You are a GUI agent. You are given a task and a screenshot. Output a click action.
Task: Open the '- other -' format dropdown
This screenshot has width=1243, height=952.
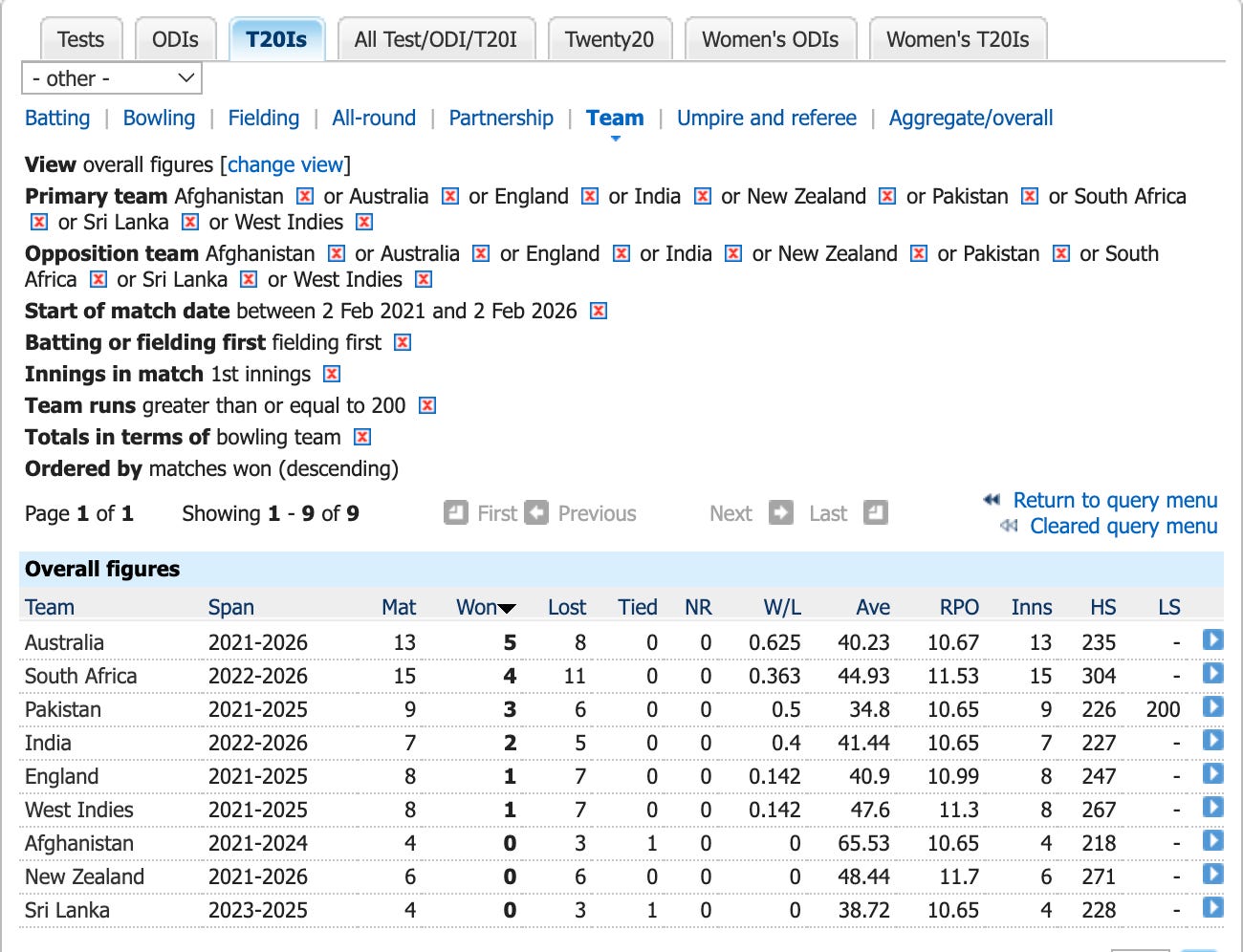(x=112, y=78)
